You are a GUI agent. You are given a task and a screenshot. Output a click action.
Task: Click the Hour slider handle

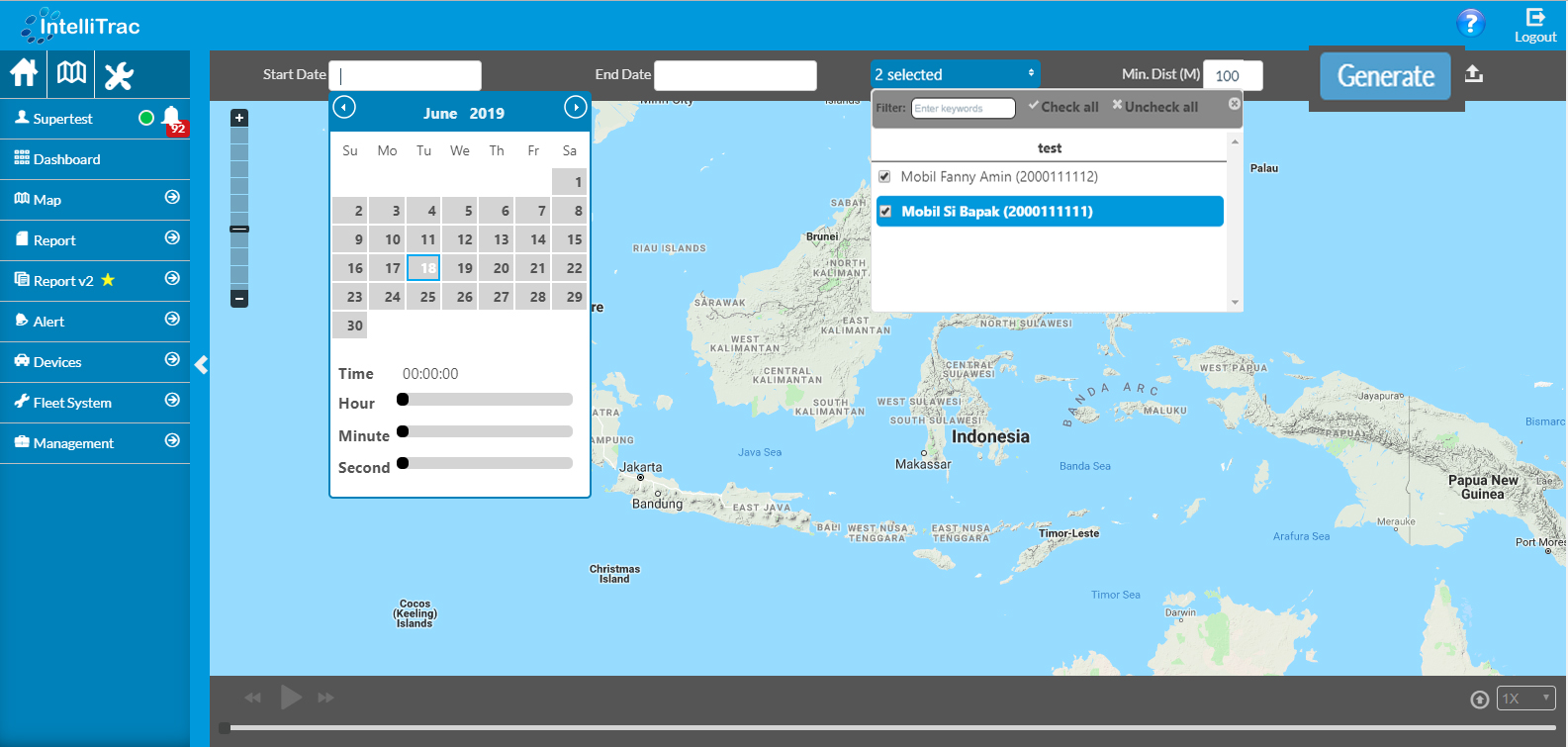(403, 400)
